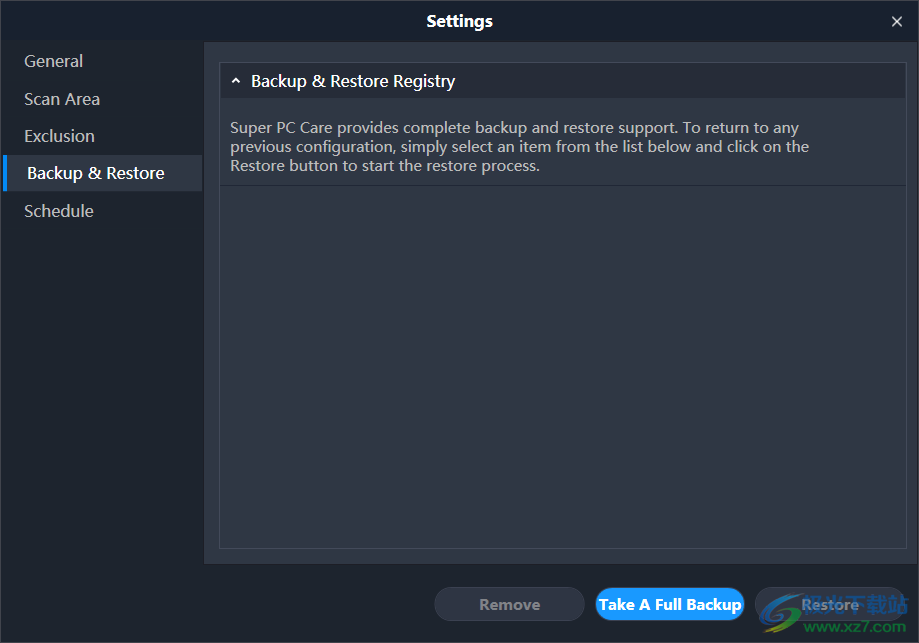Click the blue selection indicator beside Backup & Restore
The width and height of the screenshot is (919, 643).
click(5, 173)
